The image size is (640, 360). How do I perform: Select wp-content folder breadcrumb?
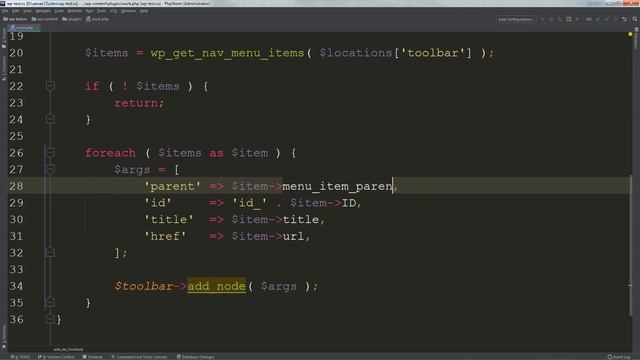point(45,19)
